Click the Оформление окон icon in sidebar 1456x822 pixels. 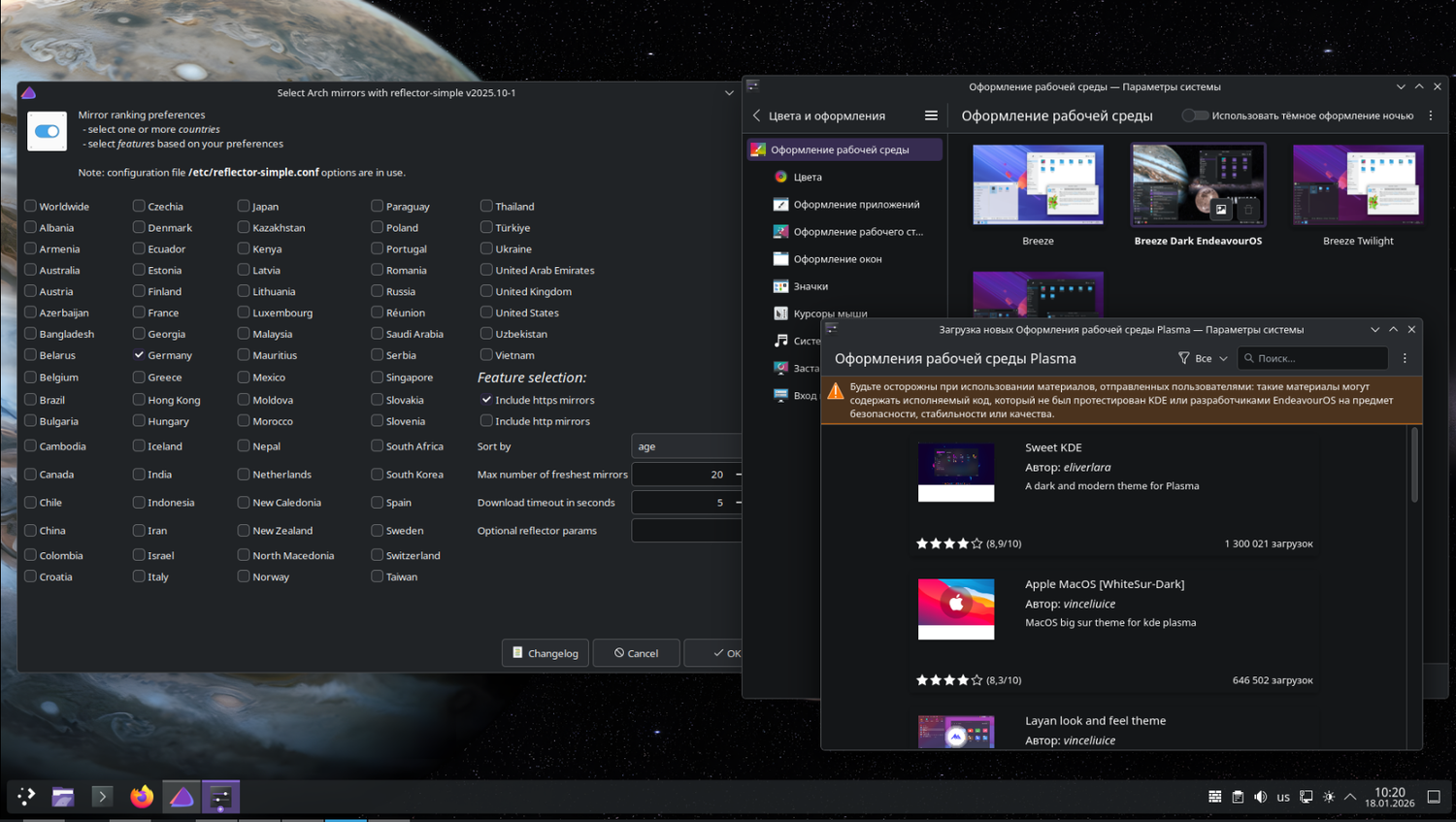[780, 259]
